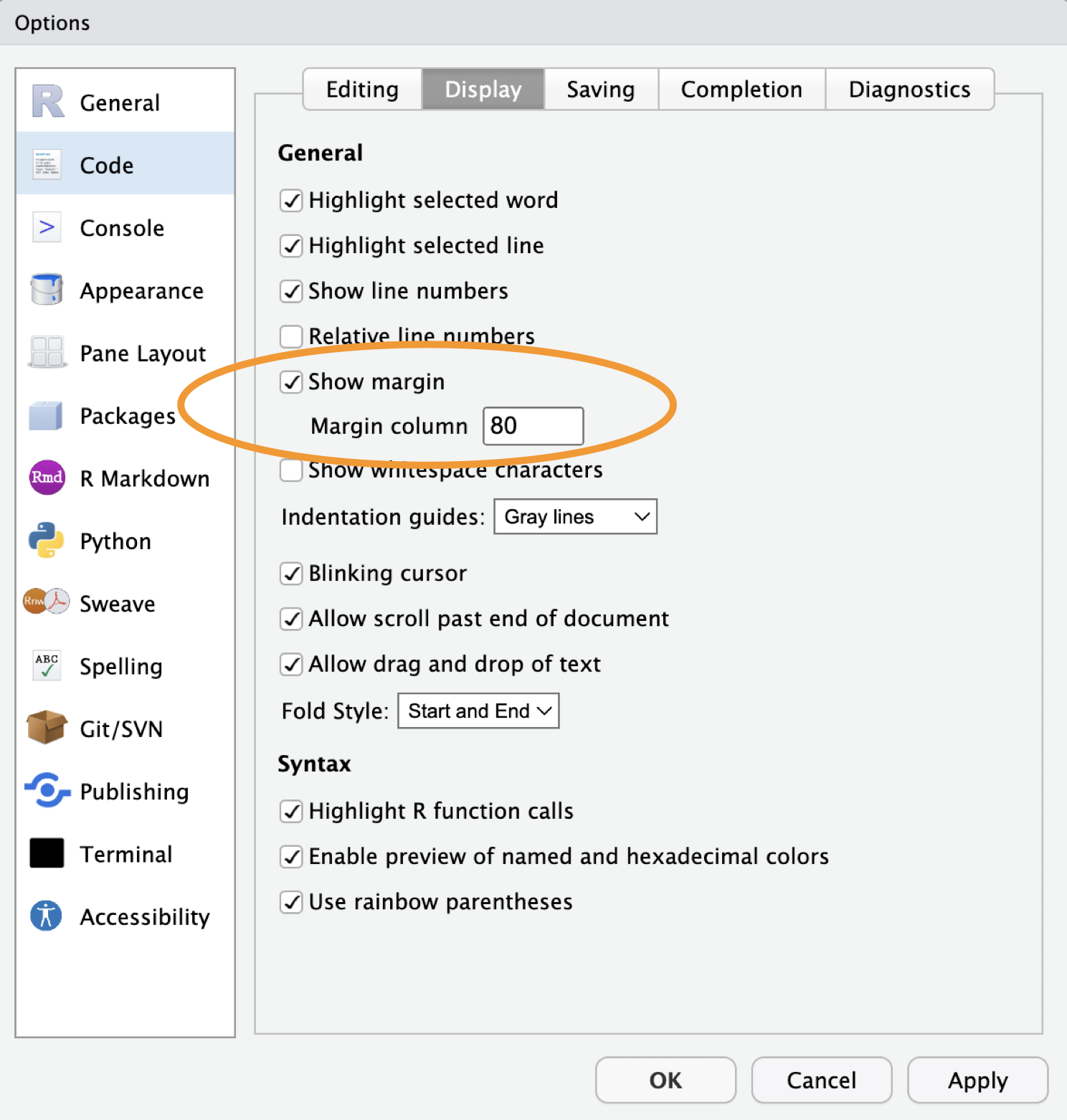1067x1120 pixels.
Task: Toggle Use rainbow parentheses checkbox
Action: click(291, 902)
